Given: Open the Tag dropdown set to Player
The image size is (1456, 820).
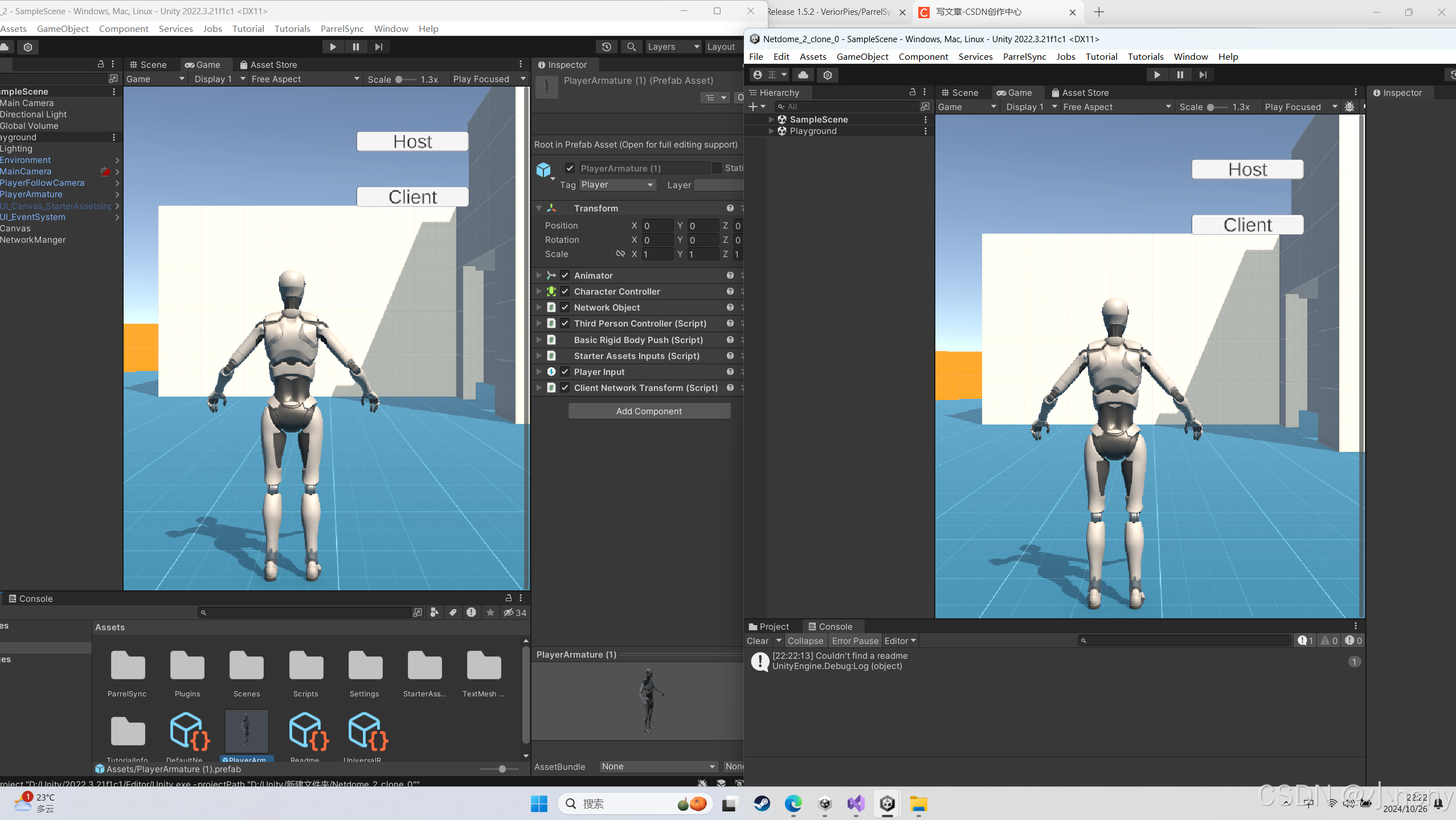Looking at the screenshot, I should click(x=617, y=185).
